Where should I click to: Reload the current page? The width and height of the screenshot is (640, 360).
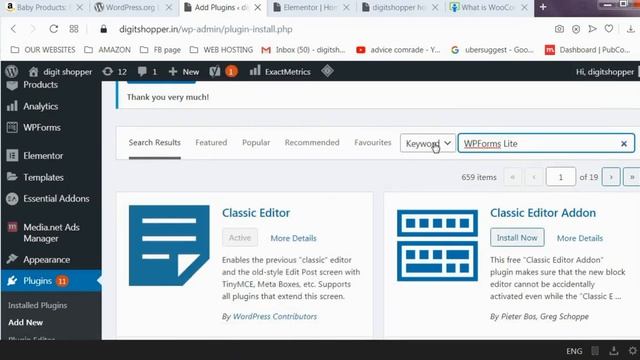coord(53,29)
